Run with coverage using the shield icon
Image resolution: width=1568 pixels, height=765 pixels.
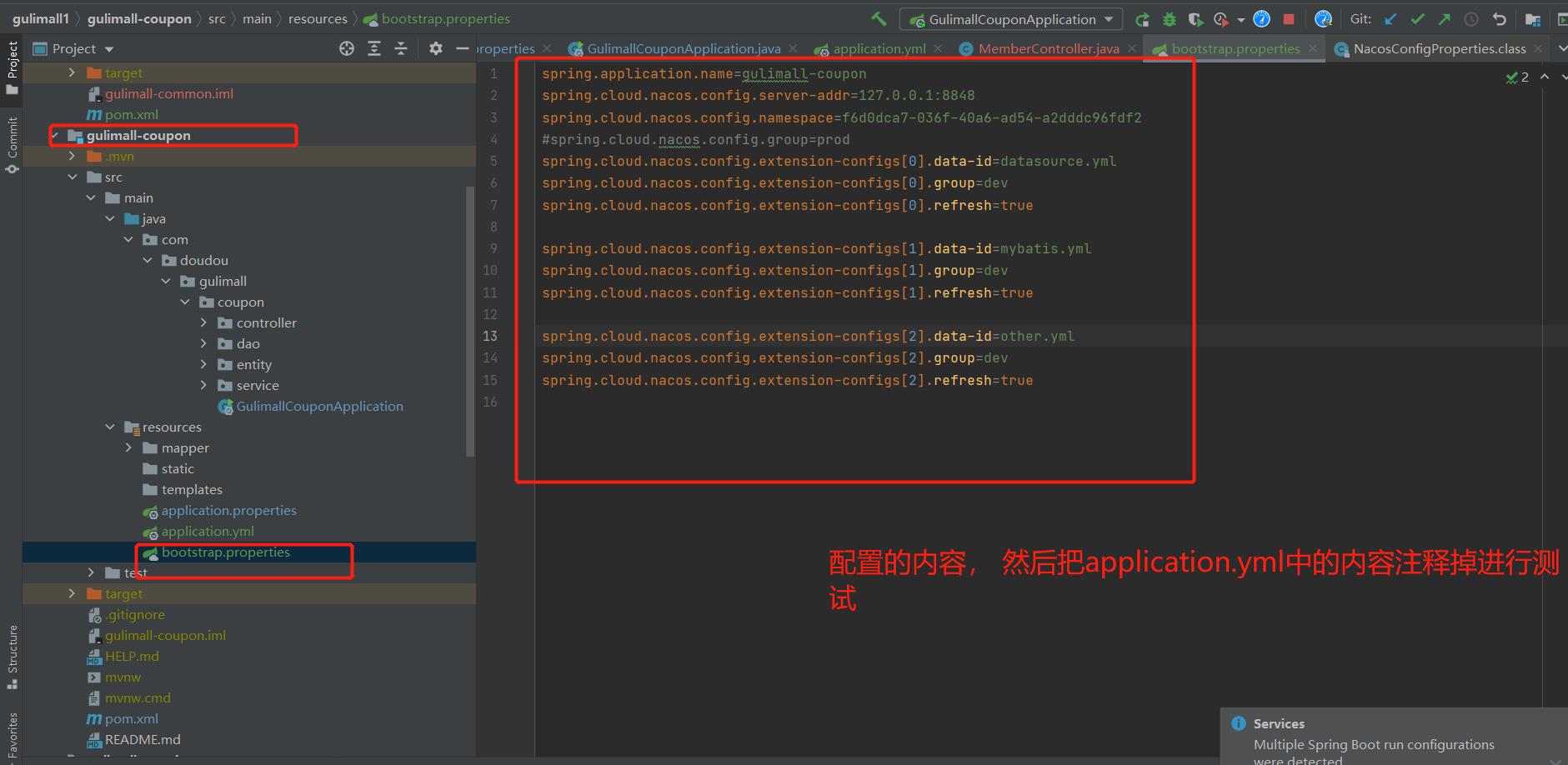coord(1195,19)
